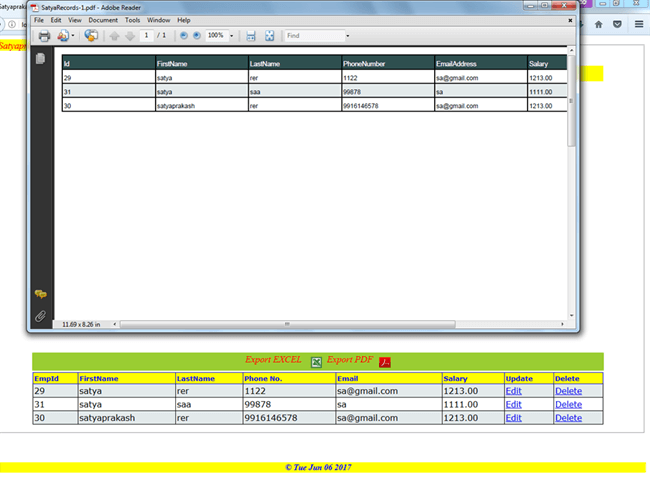Screen dimensions: 650x483
Task: Click scroll right arrow at PDF bottom
Action: (x=563, y=324)
